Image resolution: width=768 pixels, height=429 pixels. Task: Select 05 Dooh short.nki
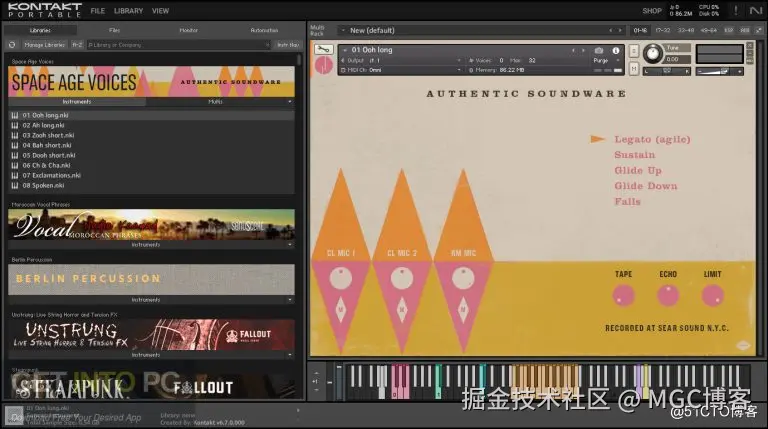151,155
